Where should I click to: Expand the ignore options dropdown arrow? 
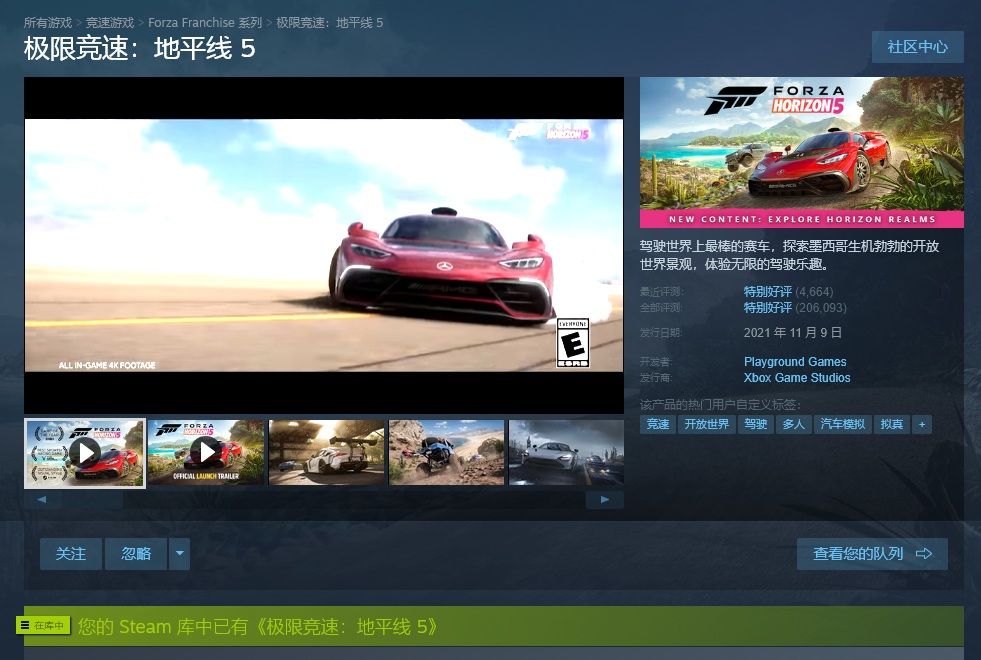click(180, 554)
